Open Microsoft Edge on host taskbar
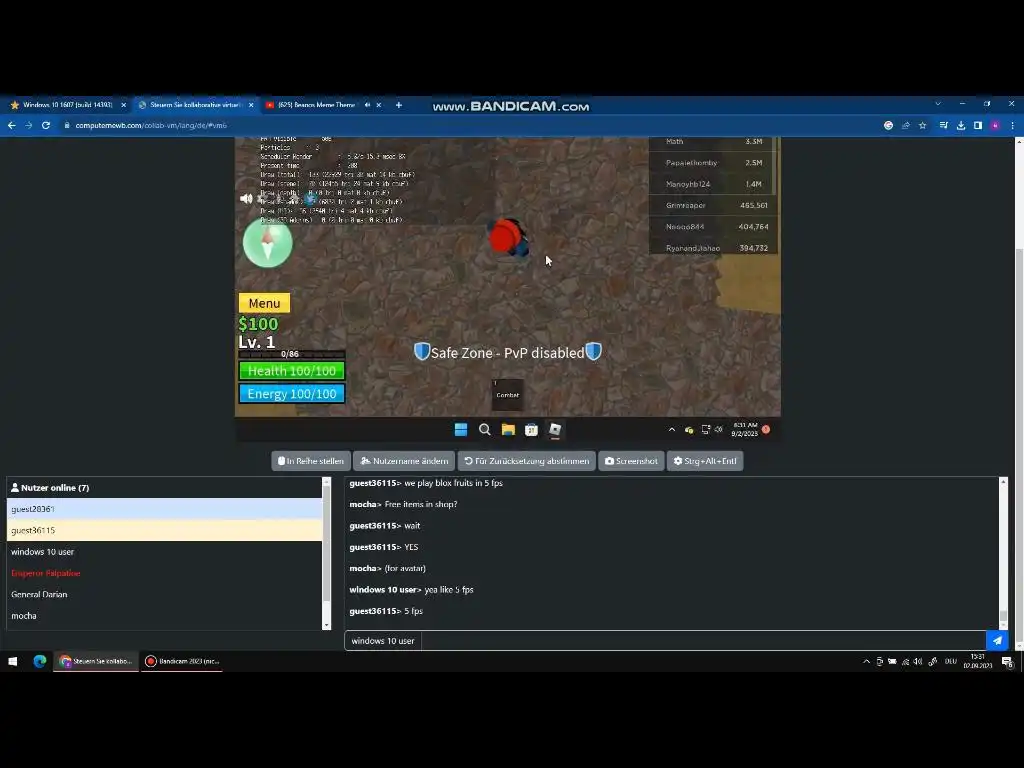Screen dimensions: 1024x768 (40, 662)
